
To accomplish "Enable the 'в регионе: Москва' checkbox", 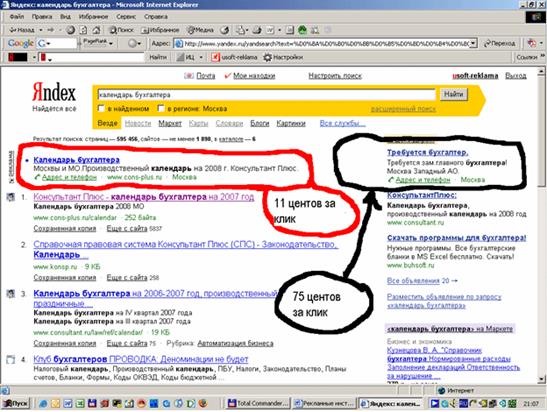I will (x=161, y=108).
